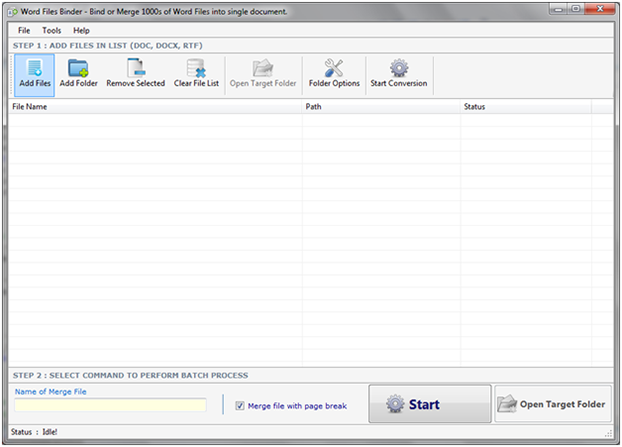Open Folder Options from the toolbar
The height and width of the screenshot is (447, 622).
click(334, 75)
